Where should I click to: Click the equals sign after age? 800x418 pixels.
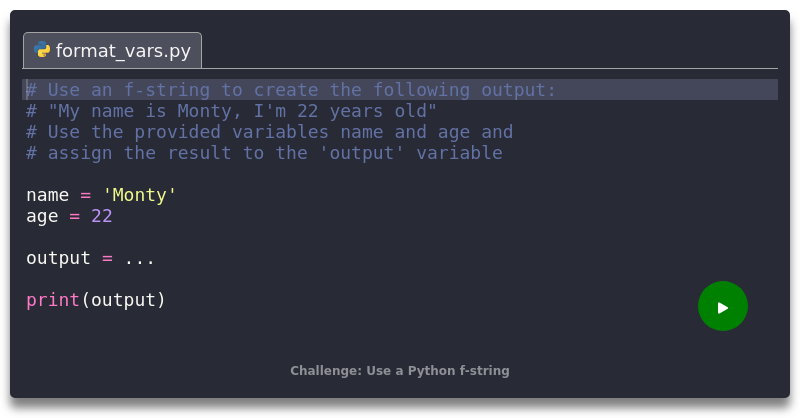tap(74, 216)
